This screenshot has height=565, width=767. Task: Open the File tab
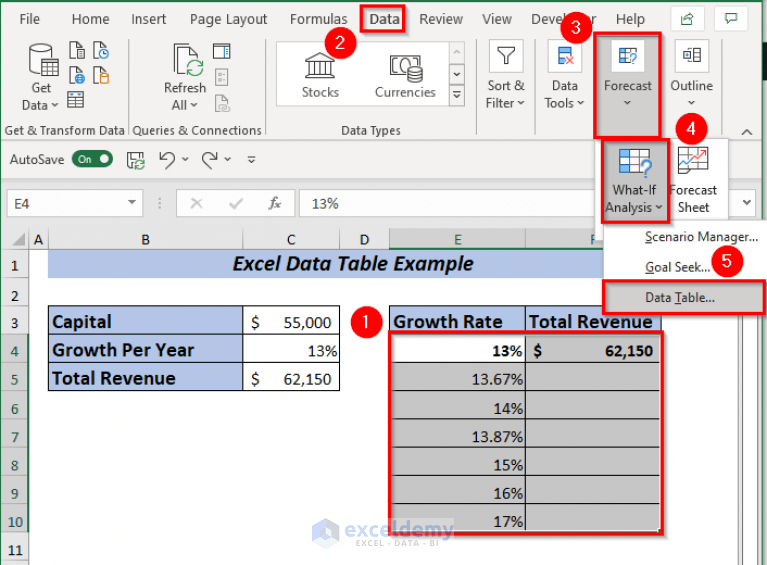pos(29,19)
